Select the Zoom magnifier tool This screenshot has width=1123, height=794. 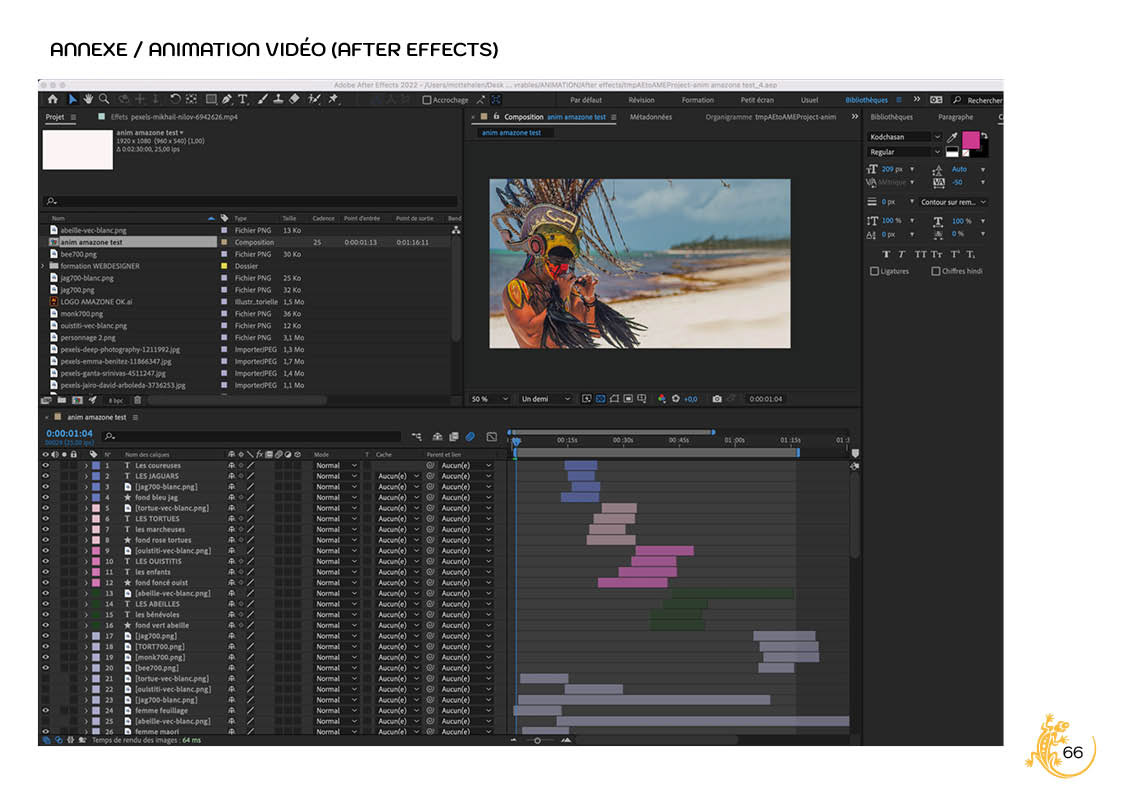[105, 100]
